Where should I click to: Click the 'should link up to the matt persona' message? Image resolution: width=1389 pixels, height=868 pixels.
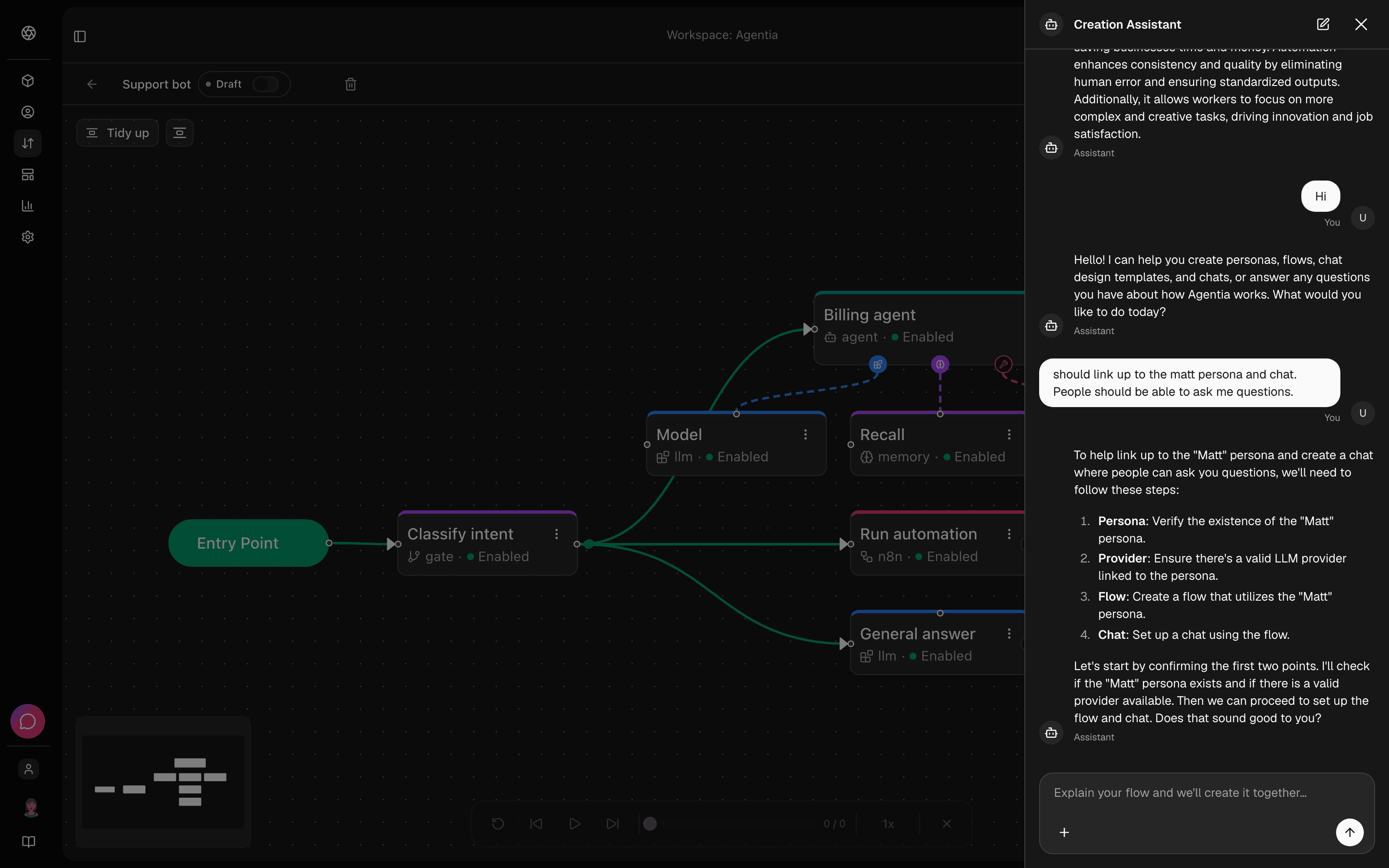(1189, 383)
